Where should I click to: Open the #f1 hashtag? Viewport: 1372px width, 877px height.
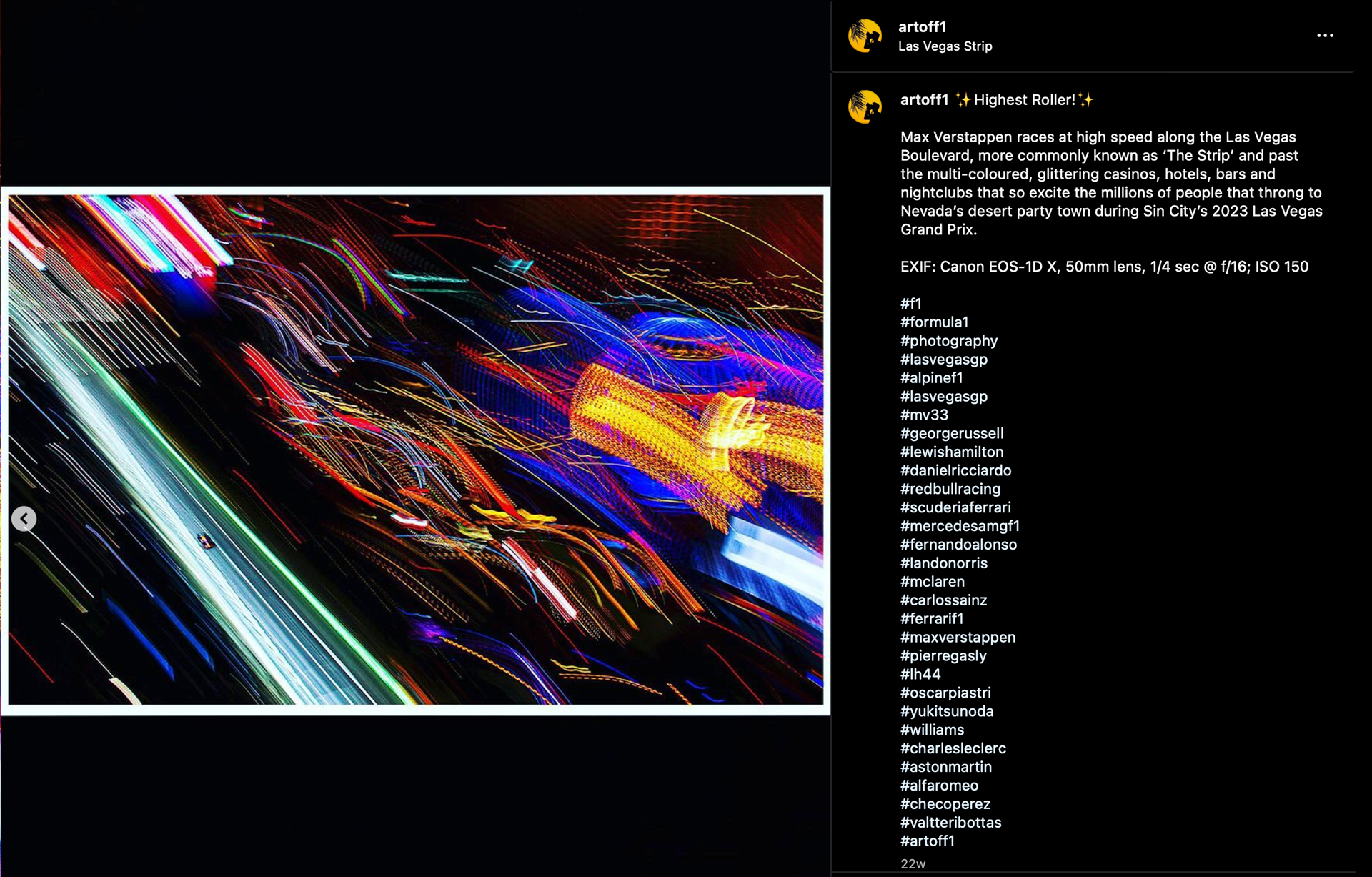911,304
